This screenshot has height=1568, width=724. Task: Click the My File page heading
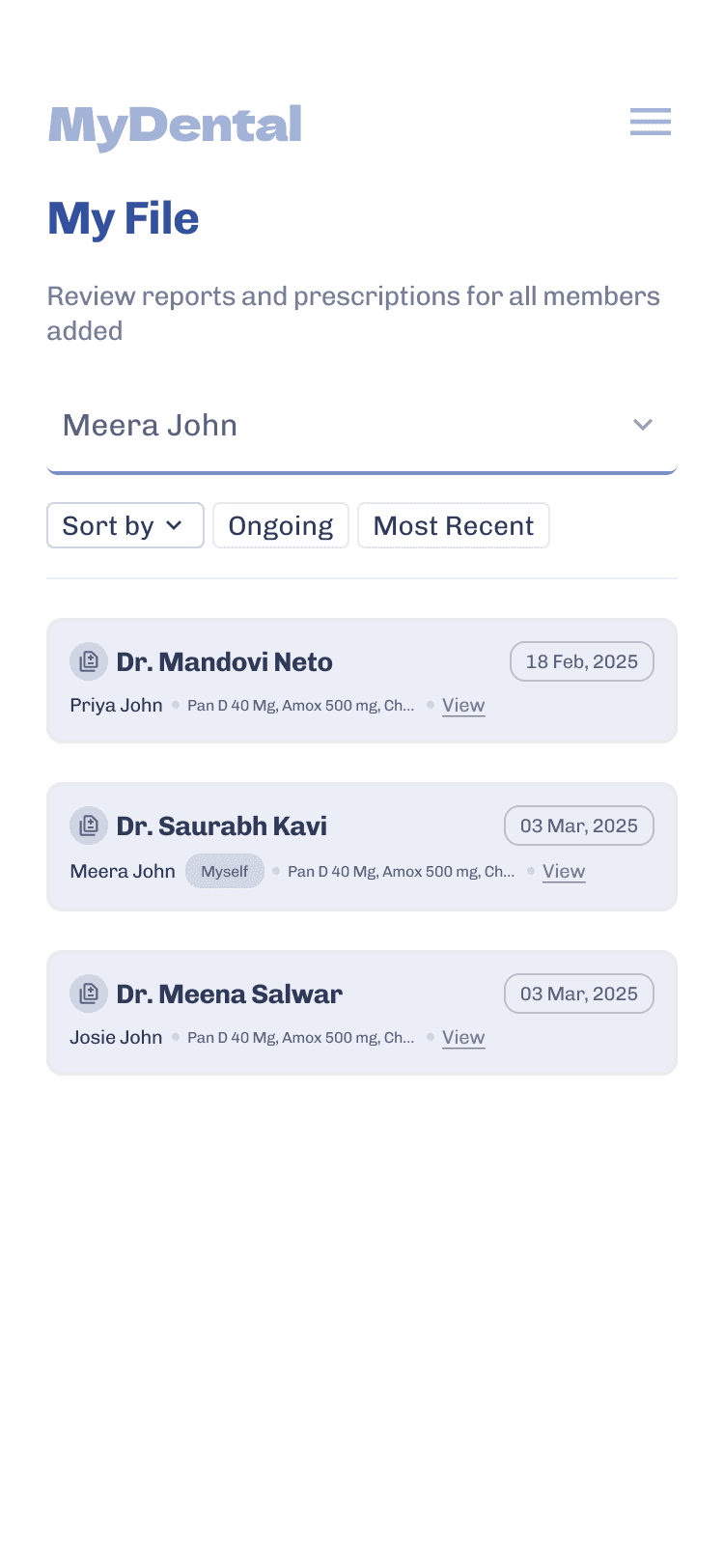tap(124, 219)
